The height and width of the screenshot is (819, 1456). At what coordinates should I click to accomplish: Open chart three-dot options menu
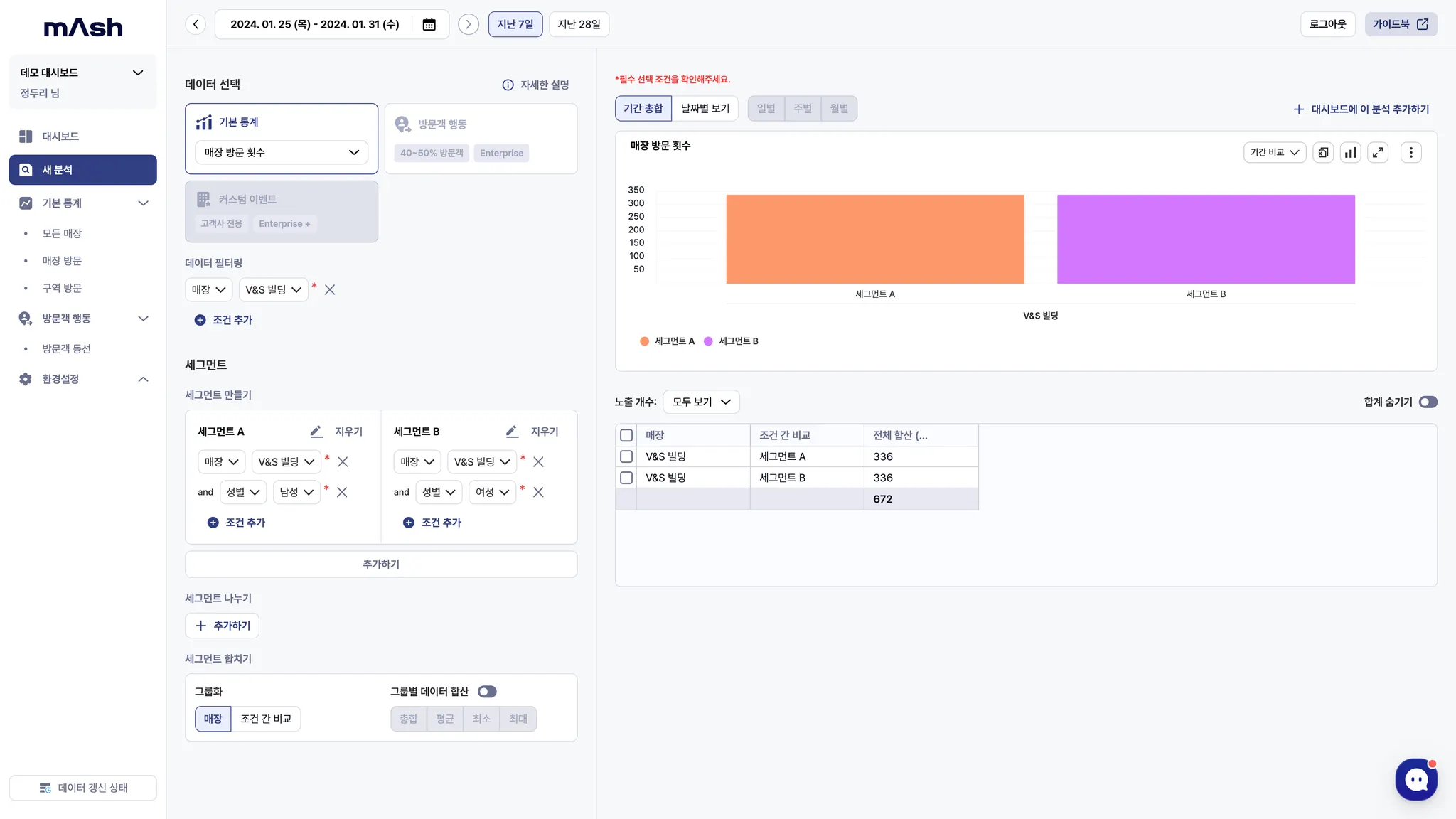point(1410,152)
